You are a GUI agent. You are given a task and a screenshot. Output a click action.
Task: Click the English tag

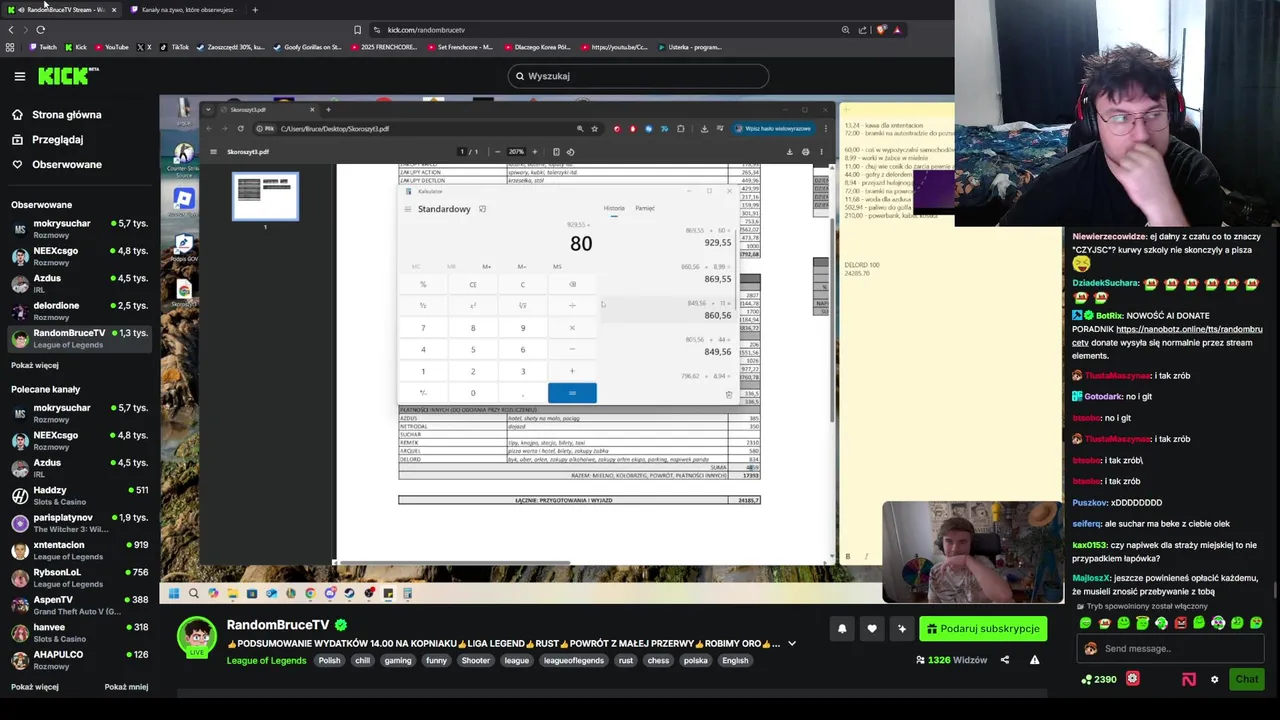click(735, 660)
